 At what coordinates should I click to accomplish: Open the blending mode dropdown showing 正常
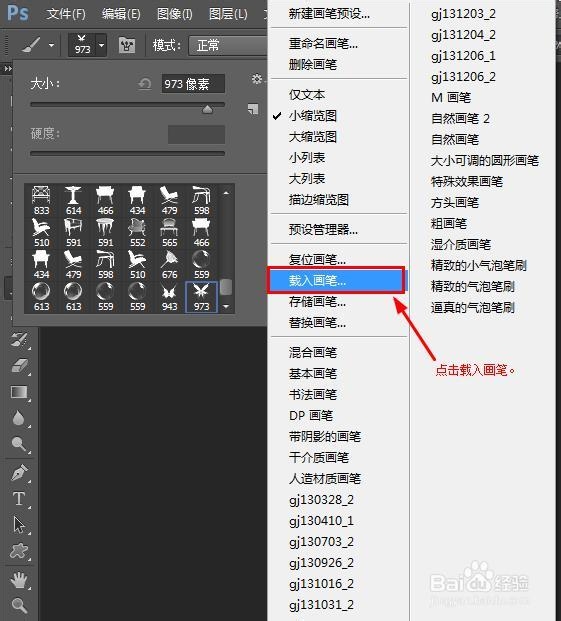pos(228,45)
